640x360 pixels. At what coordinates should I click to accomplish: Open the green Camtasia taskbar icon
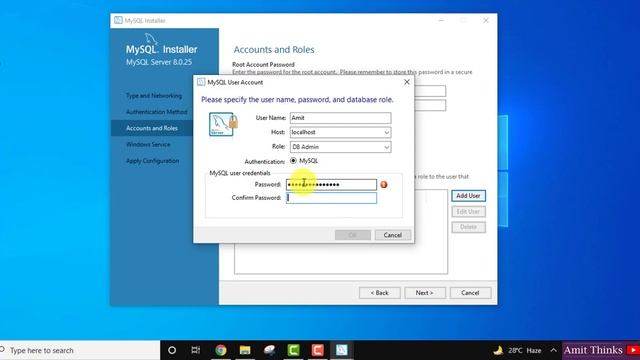point(293,350)
